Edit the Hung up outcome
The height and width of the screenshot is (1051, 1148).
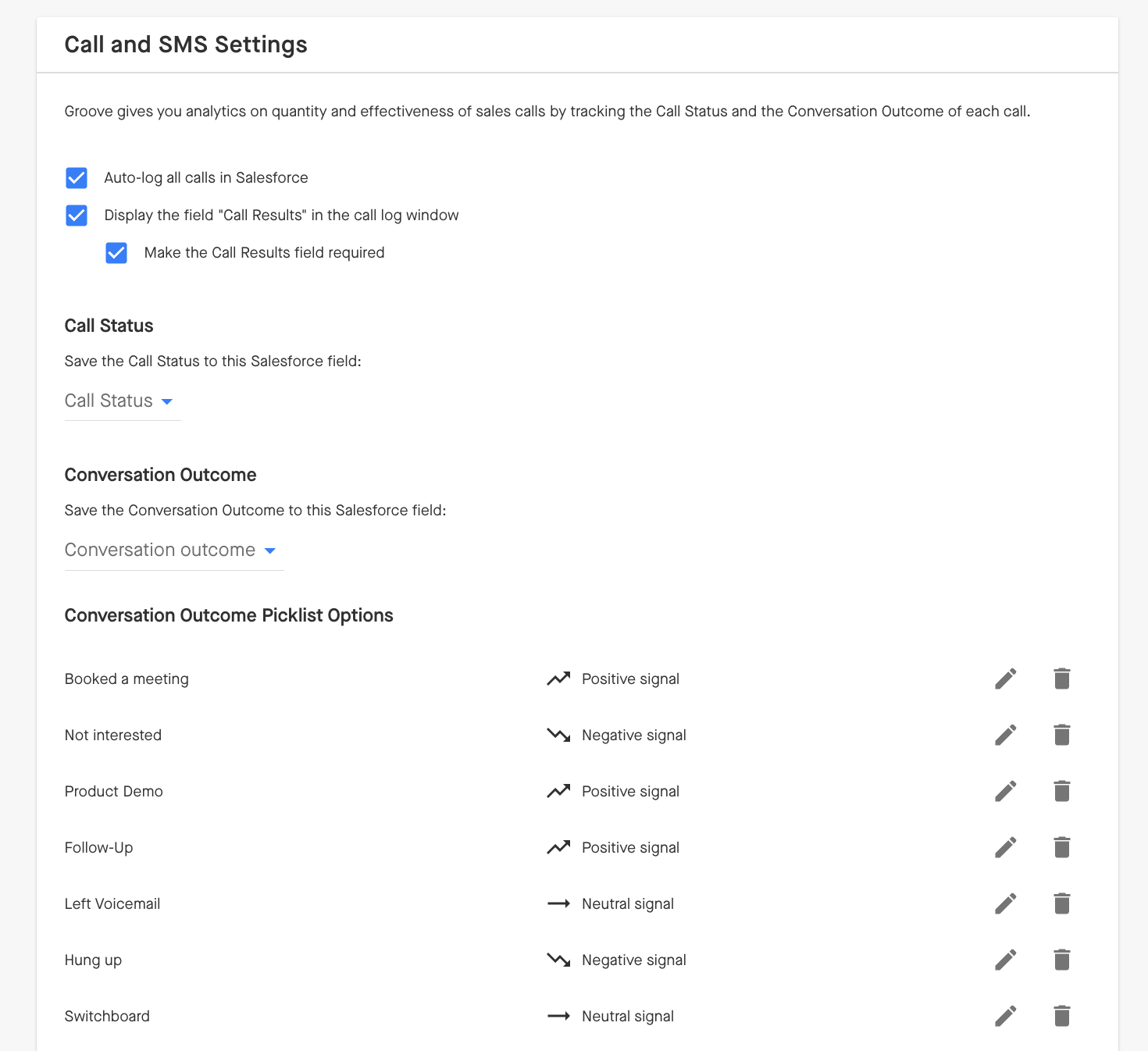point(1005,960)
